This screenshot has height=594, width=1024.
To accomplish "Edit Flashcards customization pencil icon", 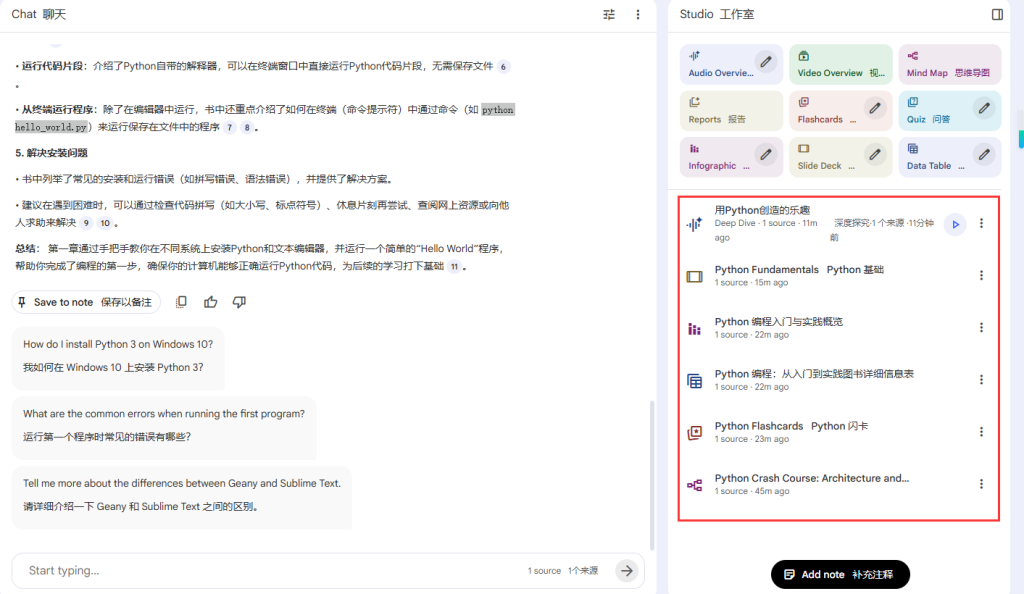I will [x=875, y=108].
